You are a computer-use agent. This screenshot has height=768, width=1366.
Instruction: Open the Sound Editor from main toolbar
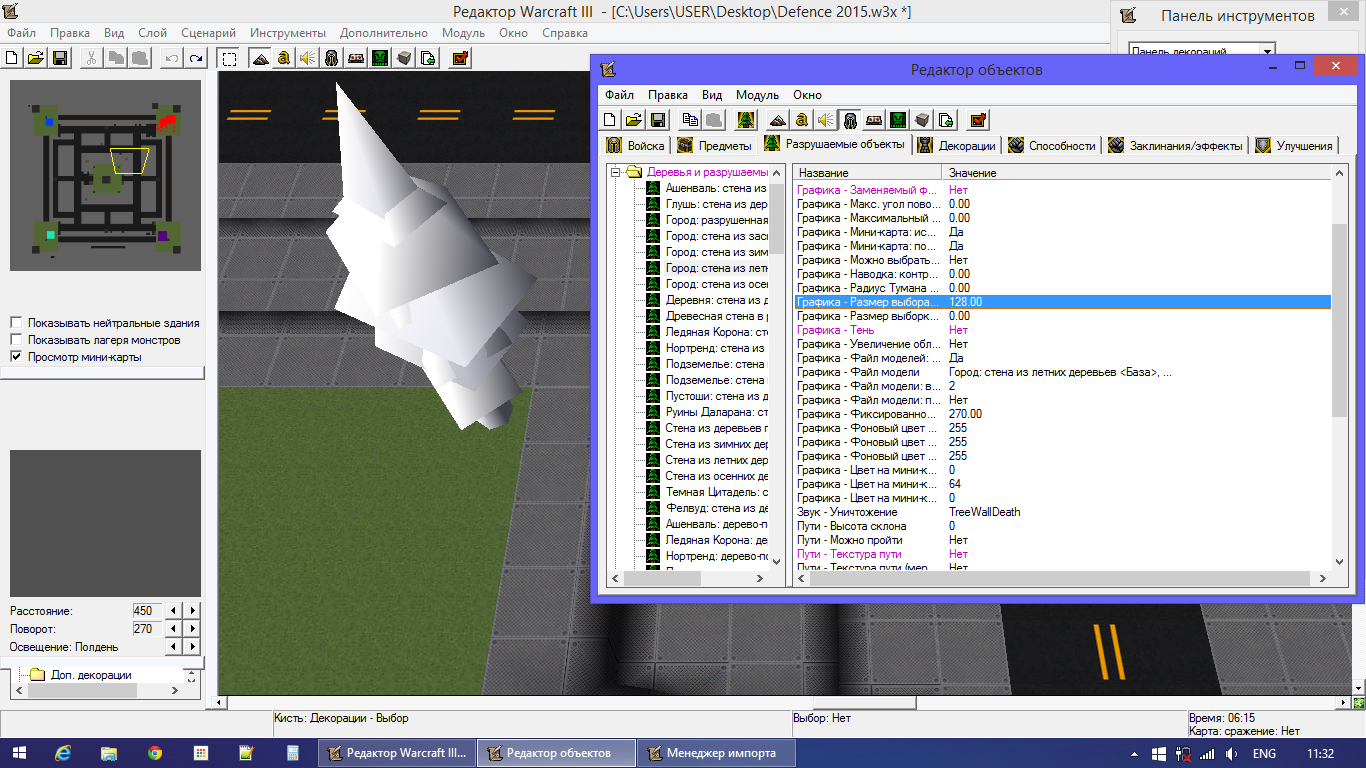pos(308,58)
